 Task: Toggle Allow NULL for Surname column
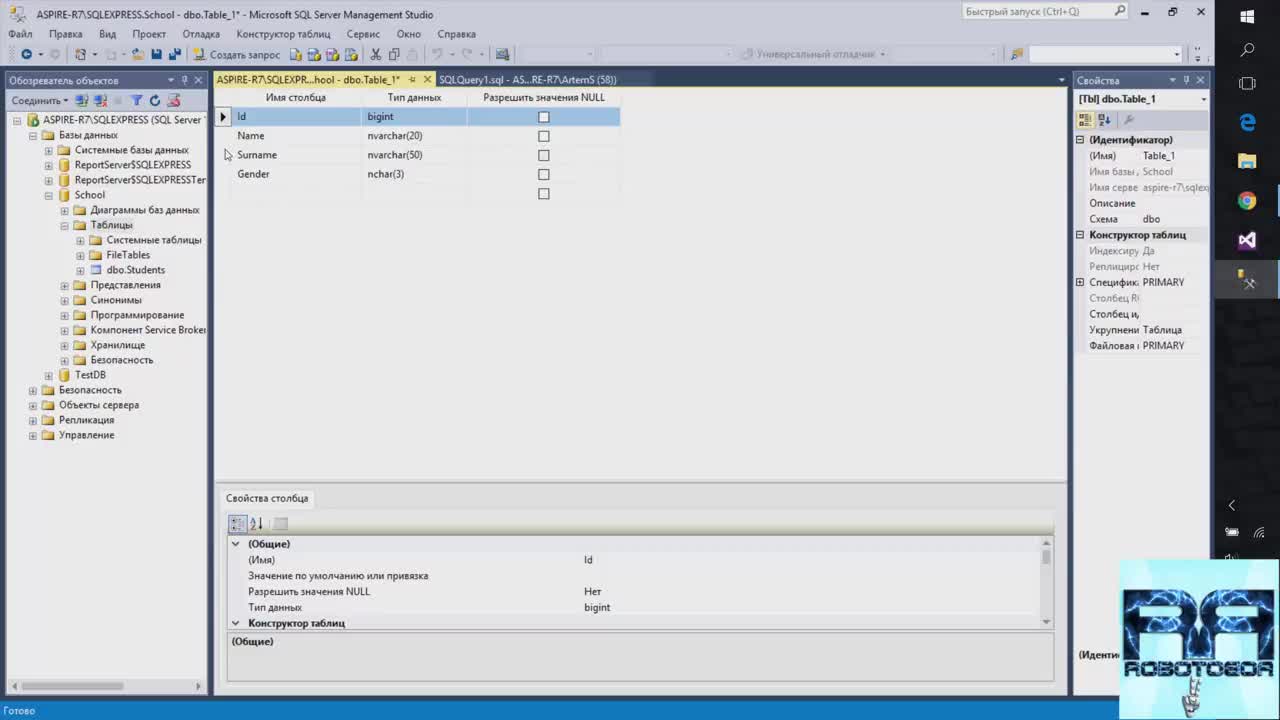544,155
